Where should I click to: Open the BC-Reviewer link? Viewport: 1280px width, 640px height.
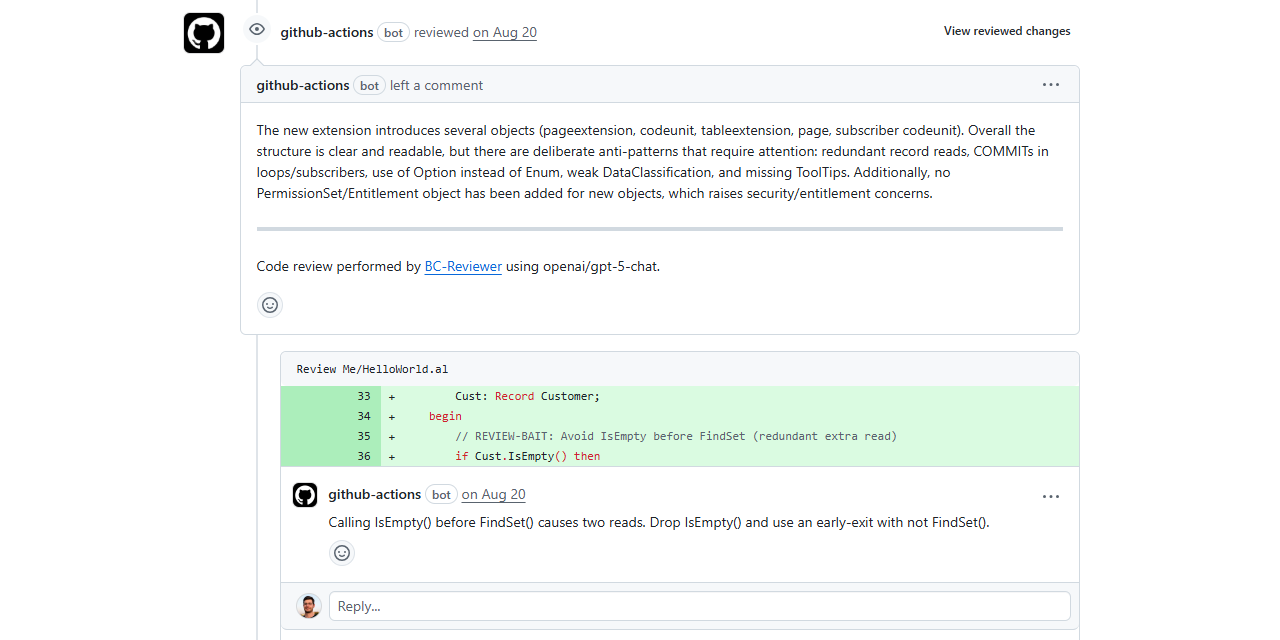(x=463, y=267)
